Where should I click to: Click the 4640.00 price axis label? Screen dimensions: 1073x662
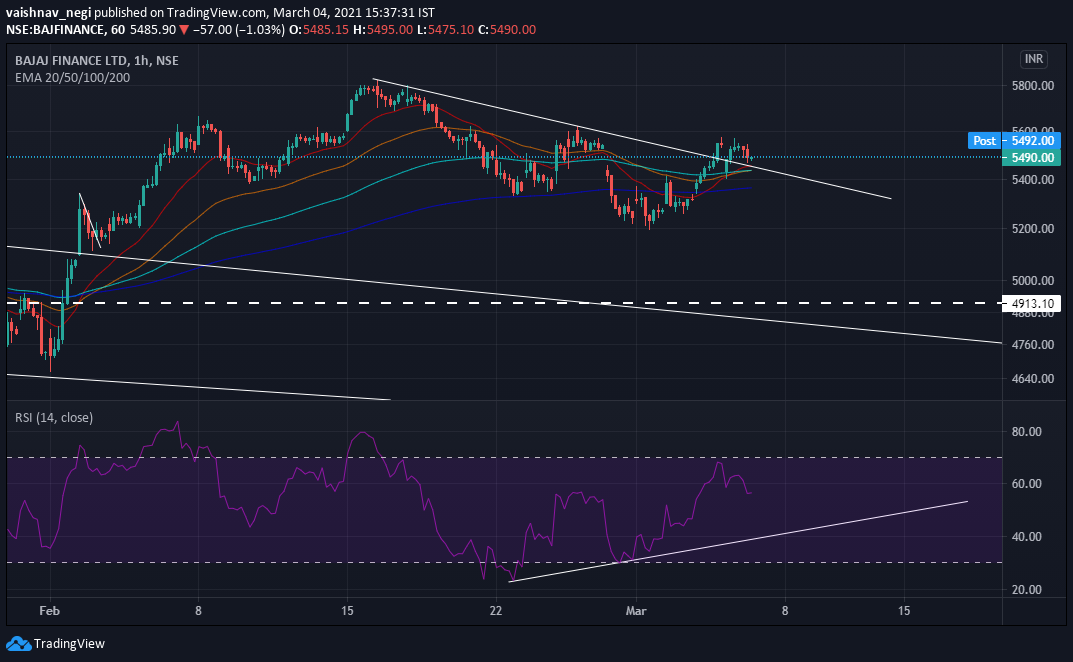coord(1032,378)
